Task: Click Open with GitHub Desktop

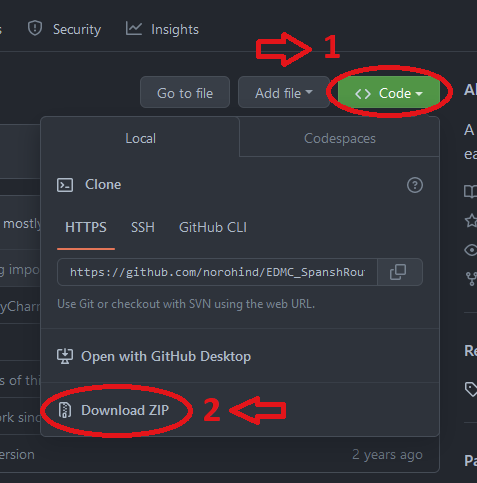Action: [166, 356]
